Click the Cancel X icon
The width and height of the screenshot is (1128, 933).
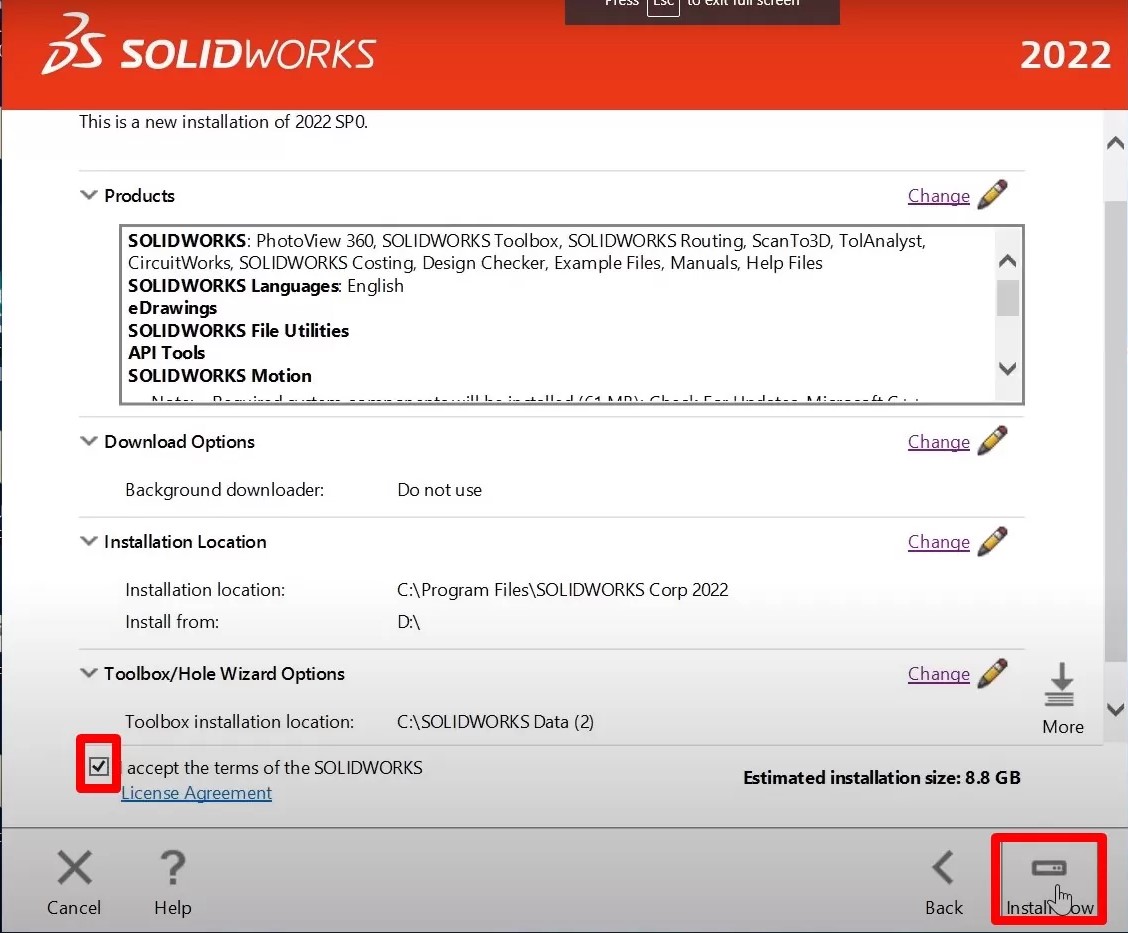(x=75, y=868)
